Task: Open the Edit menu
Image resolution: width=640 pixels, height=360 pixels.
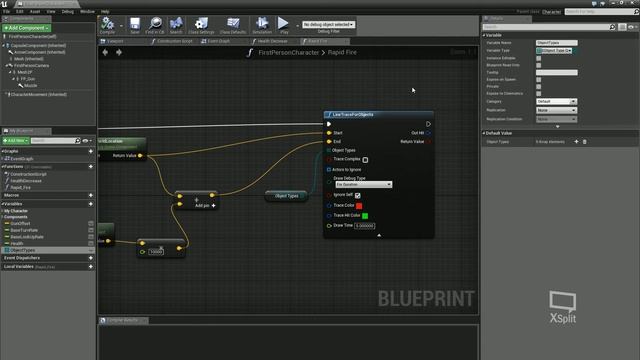Action: point(20,11)
